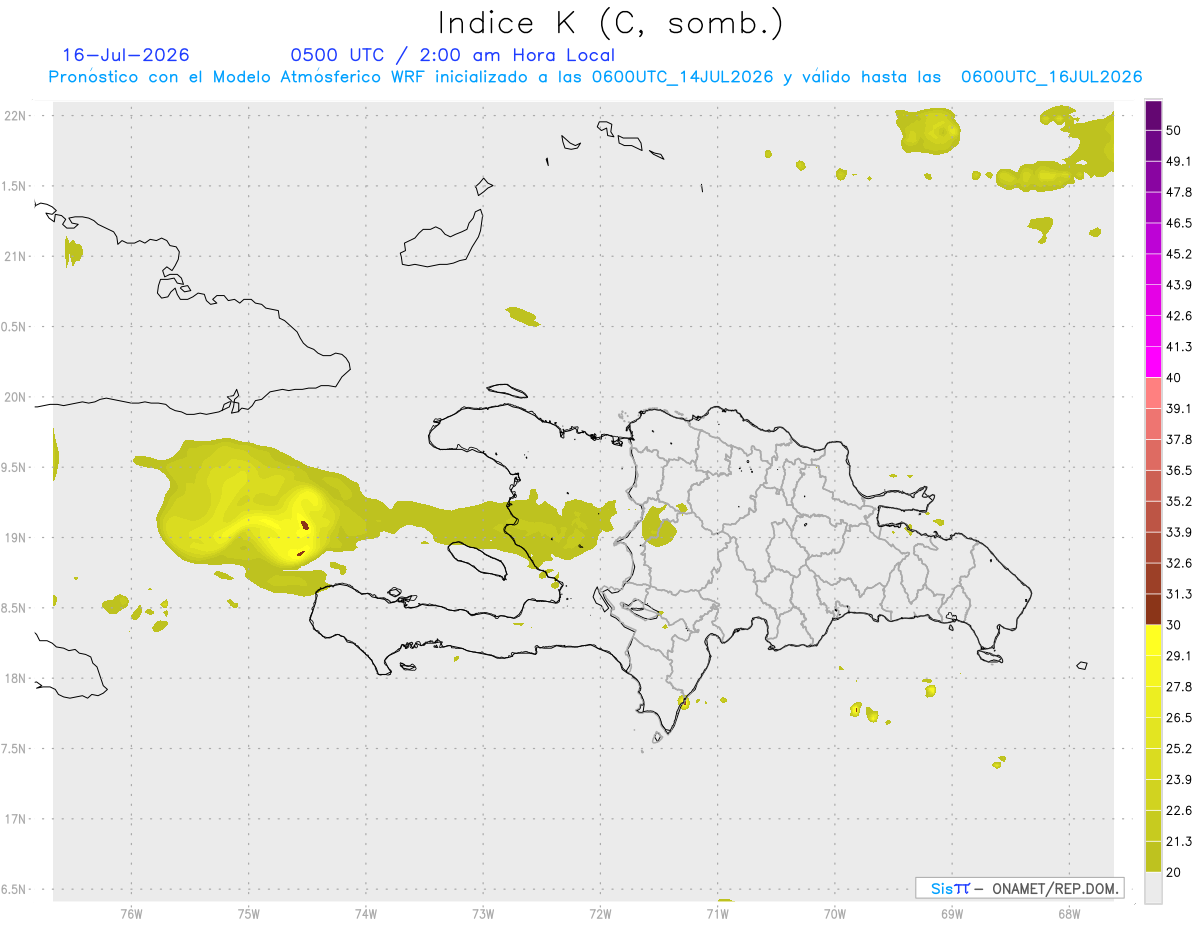Click the legend value 49.1
Viewport: 1200px width, 927px height.
tap(1179, 161)
